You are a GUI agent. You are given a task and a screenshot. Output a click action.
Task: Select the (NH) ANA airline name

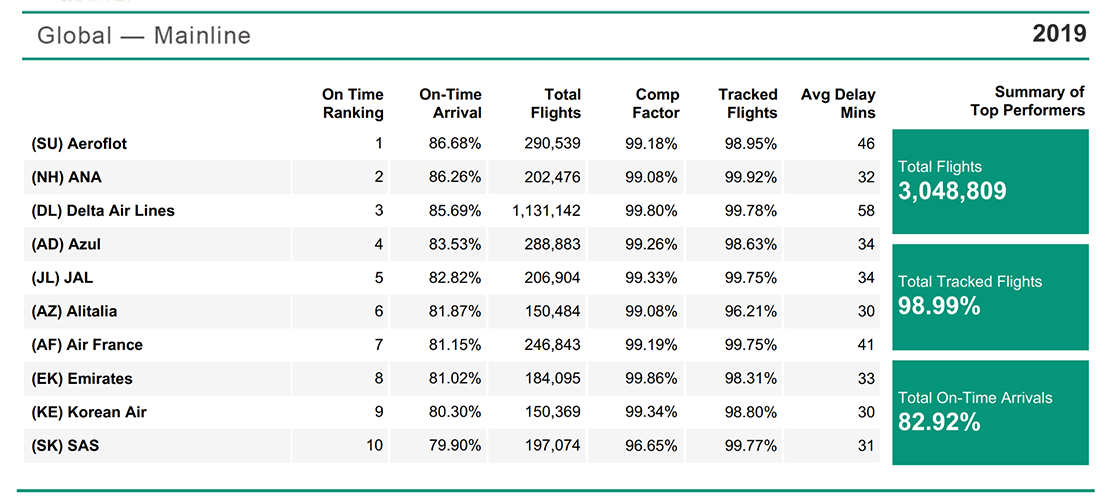coord(66,178)
